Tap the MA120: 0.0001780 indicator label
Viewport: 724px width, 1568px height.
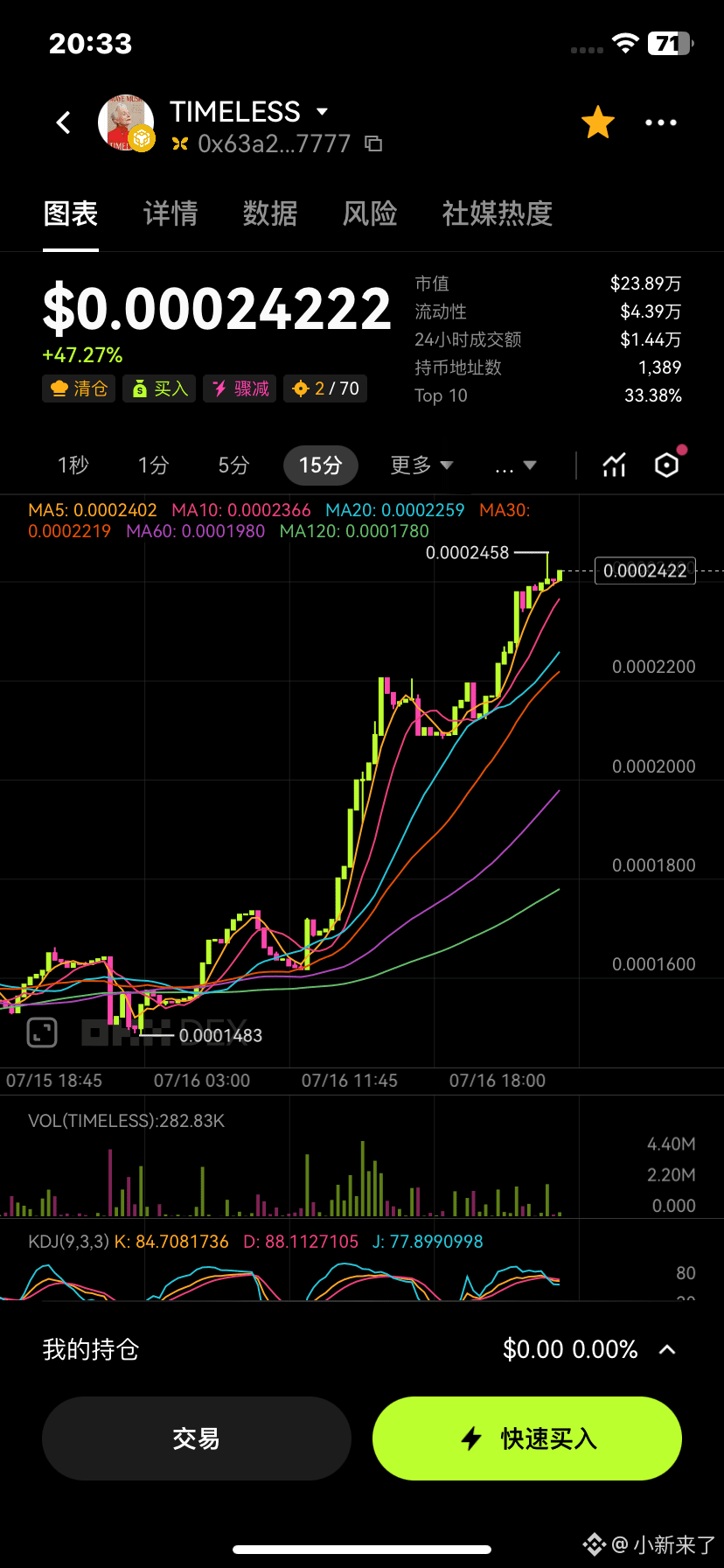pyautogui.click(x=354, y=531)
